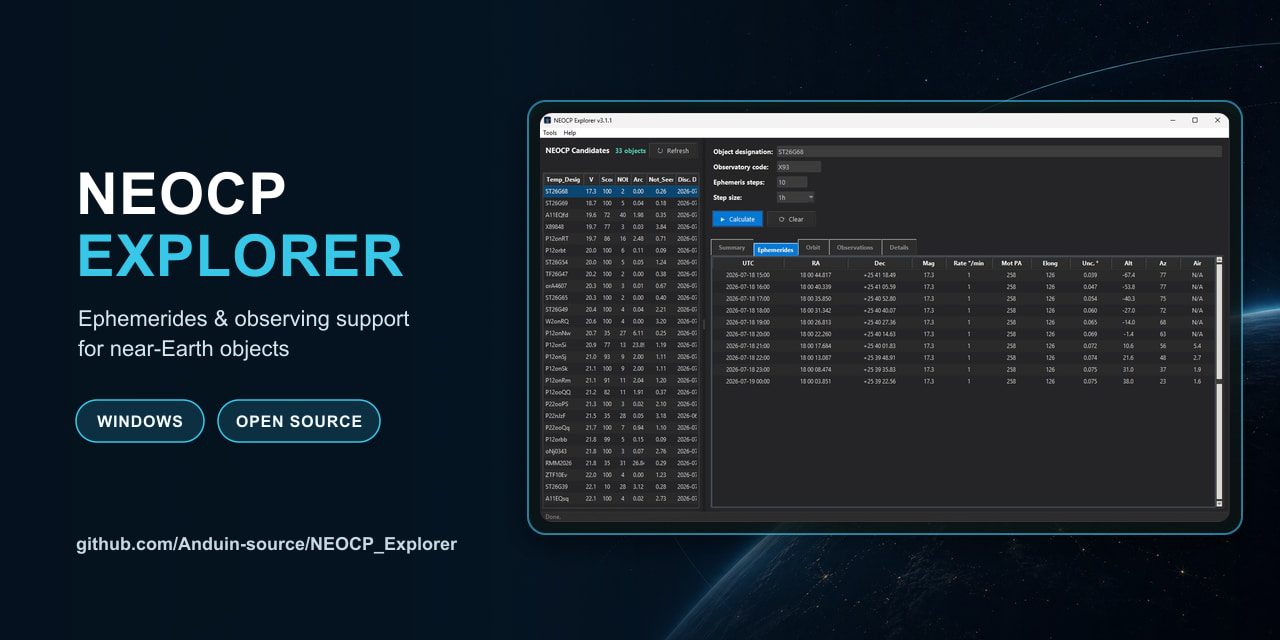Switch to the Summary tab
Image resolution: width=1280 pixels, height=640 pixels.
(x=732, y=247)
